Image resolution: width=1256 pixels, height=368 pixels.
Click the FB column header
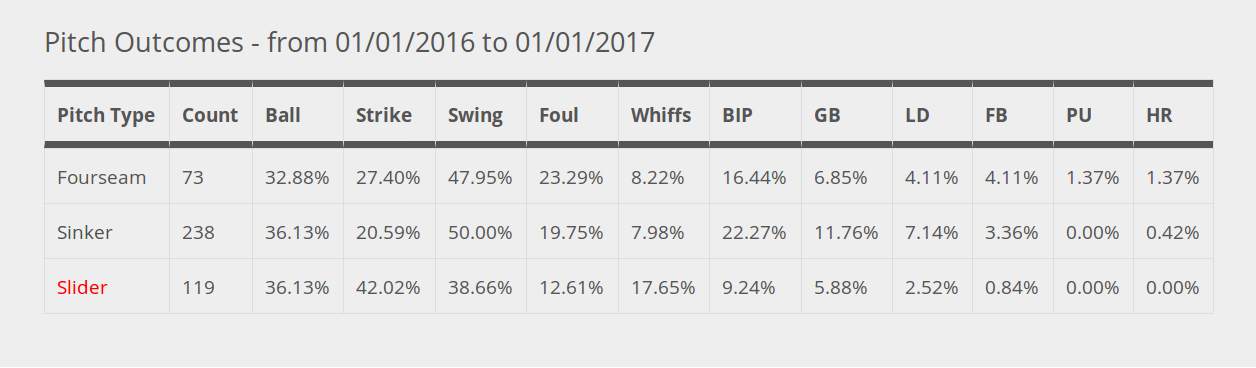tap(996, 115)
